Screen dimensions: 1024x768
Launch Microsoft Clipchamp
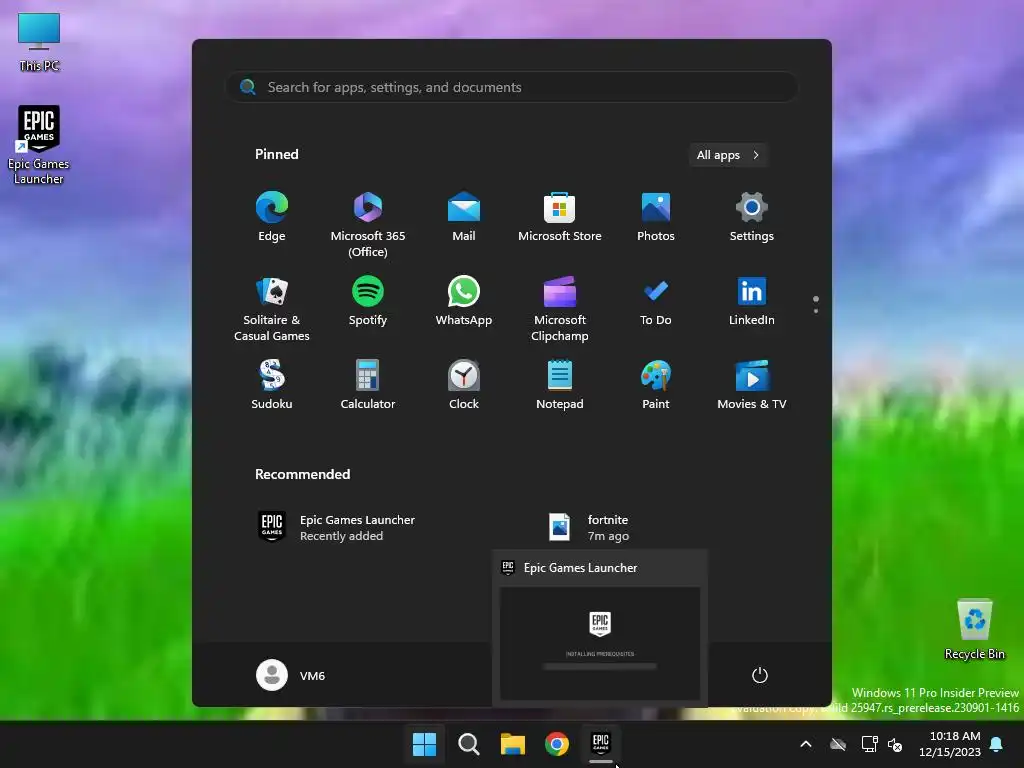tap(560, 308)
